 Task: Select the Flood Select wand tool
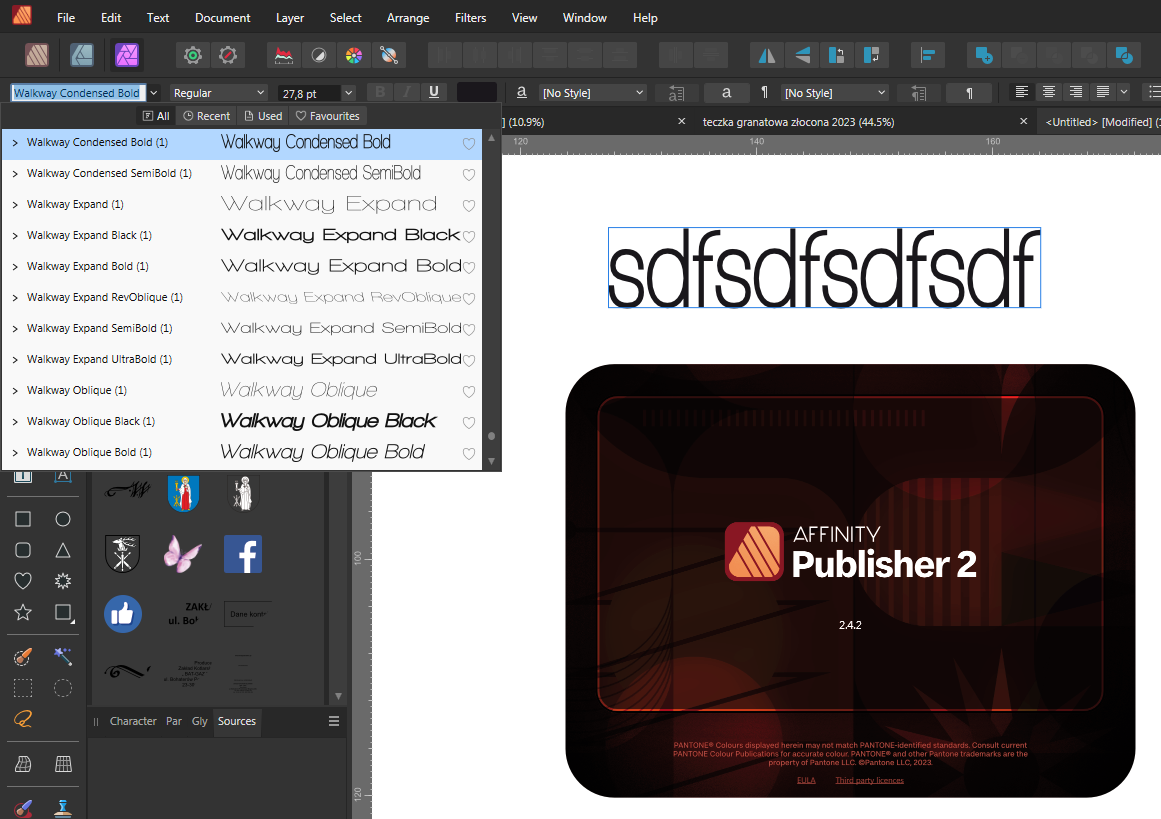pos(63,657)
